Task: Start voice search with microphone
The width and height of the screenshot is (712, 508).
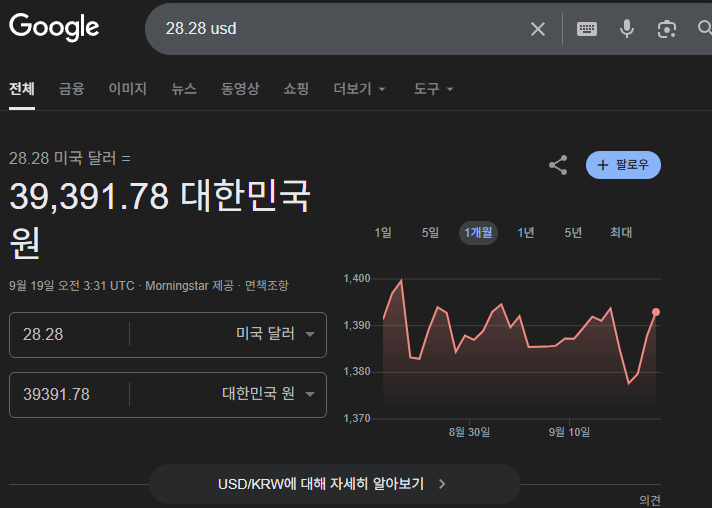Action: [627, 29]
